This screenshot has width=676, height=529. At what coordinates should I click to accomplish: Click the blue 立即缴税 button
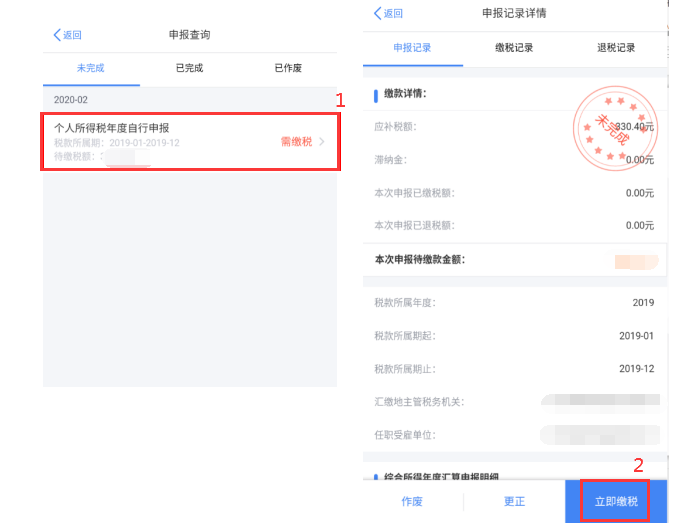pyautogui.click(x=615, y=501)
